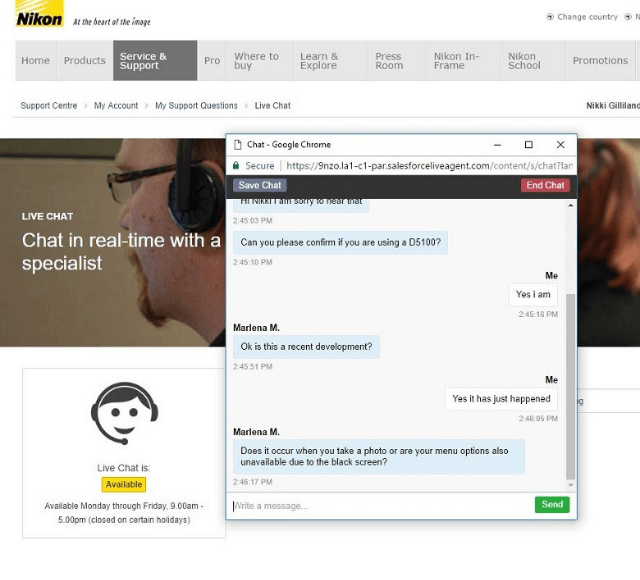Viewport: 640px width, 580px height.
Task: Click My Account breadcrumb link
Action: [x=116, y=106]
